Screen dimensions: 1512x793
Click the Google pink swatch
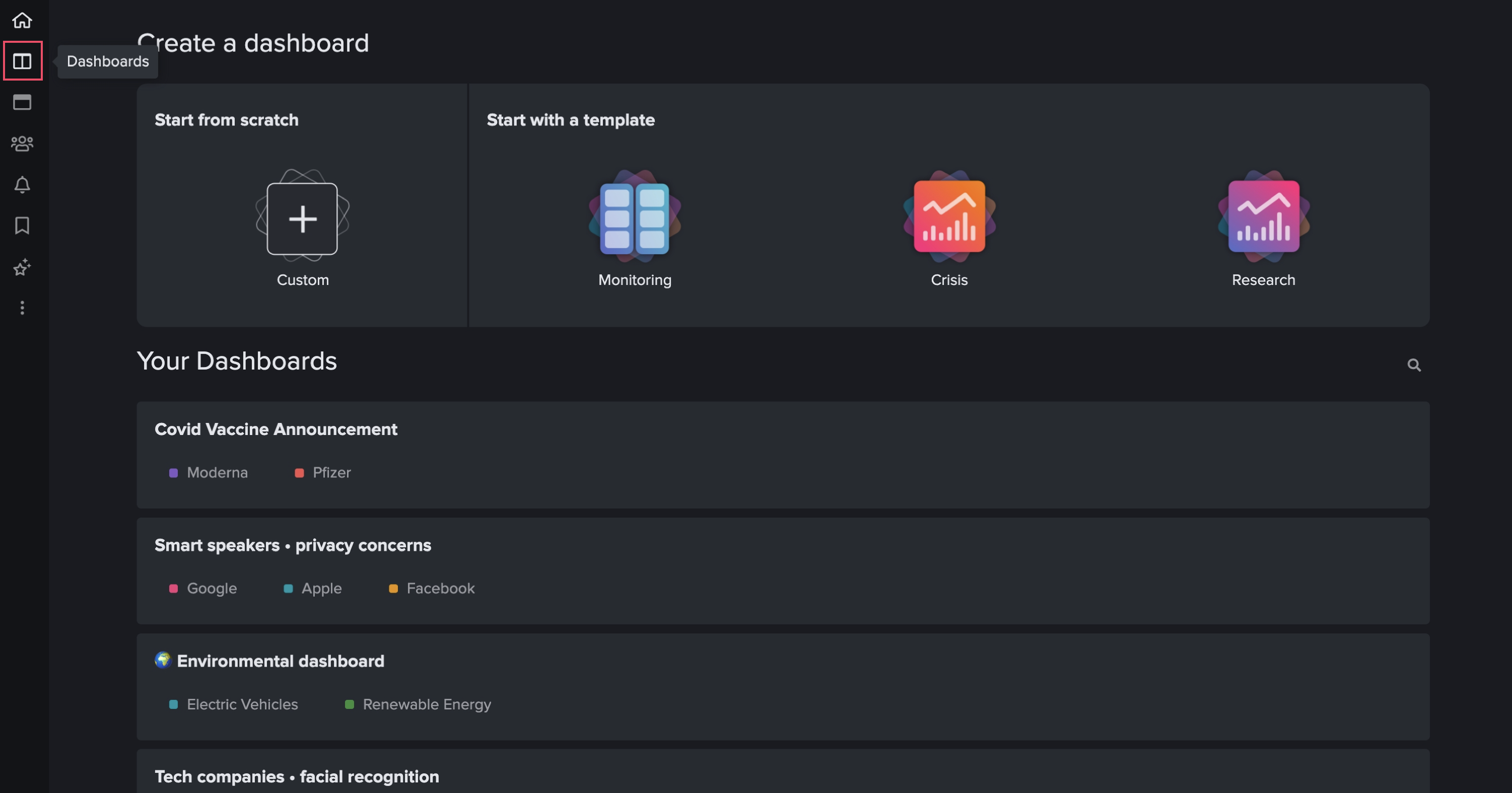click(173, 589)
